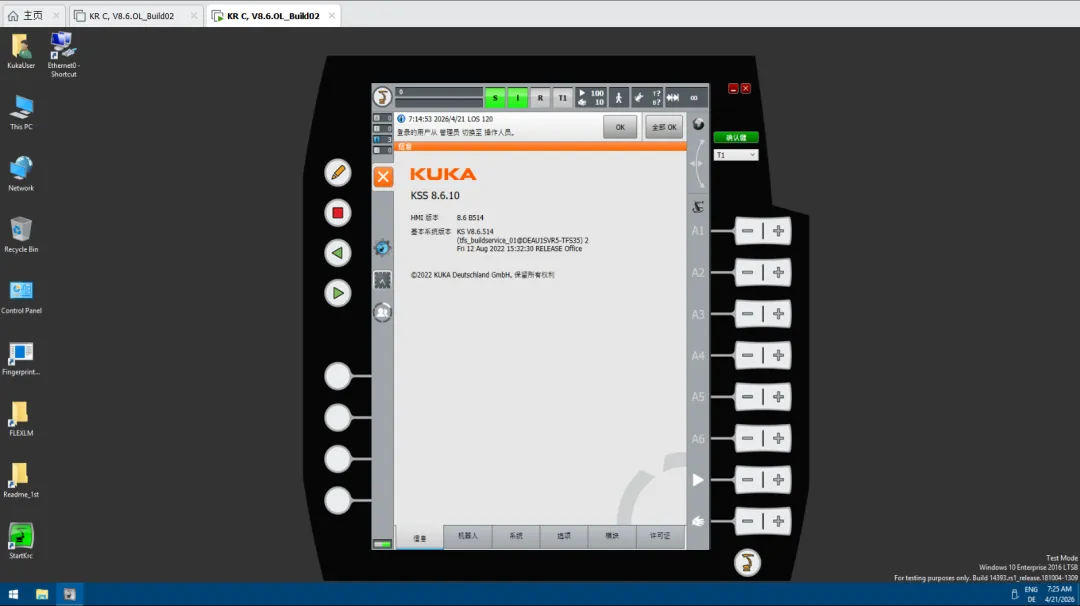This screenshot has width=1080, height=606.
Task: Click the A2 minus jog key
Action: coord(748,273)
